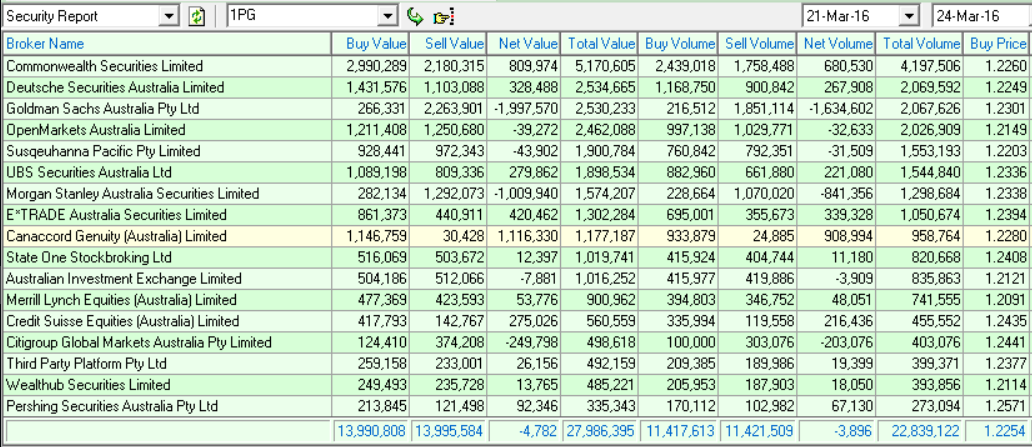Select Merrill Lynch Equities (Australia) Limited row
Image resolution: width=1032 pixels, height=447 pixels.
click(x=516, y=300)
